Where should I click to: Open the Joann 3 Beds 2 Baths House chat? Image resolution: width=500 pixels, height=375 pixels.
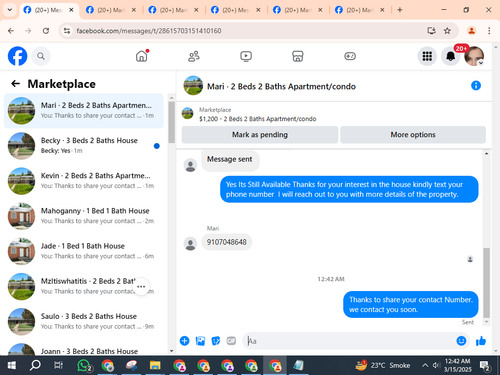pyautogui.click(x=84, y=348)
